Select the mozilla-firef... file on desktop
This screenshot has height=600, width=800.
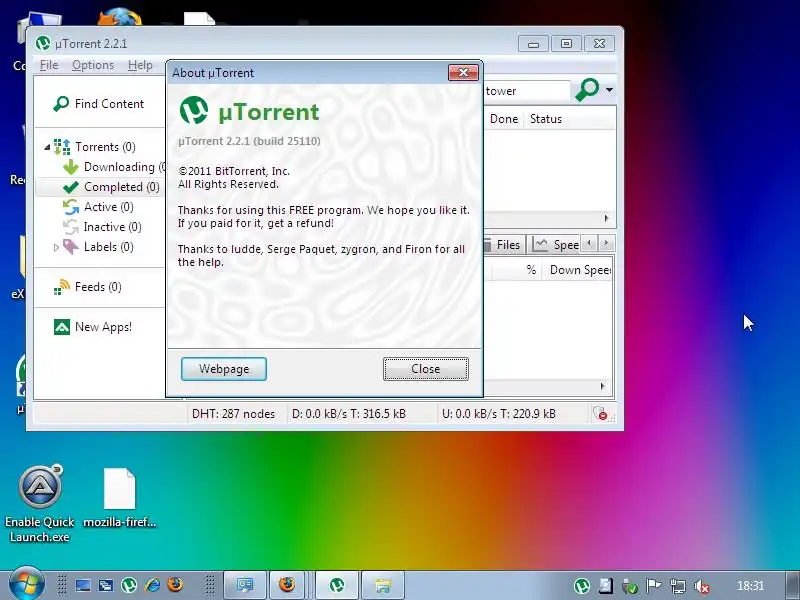pos(119,498)
